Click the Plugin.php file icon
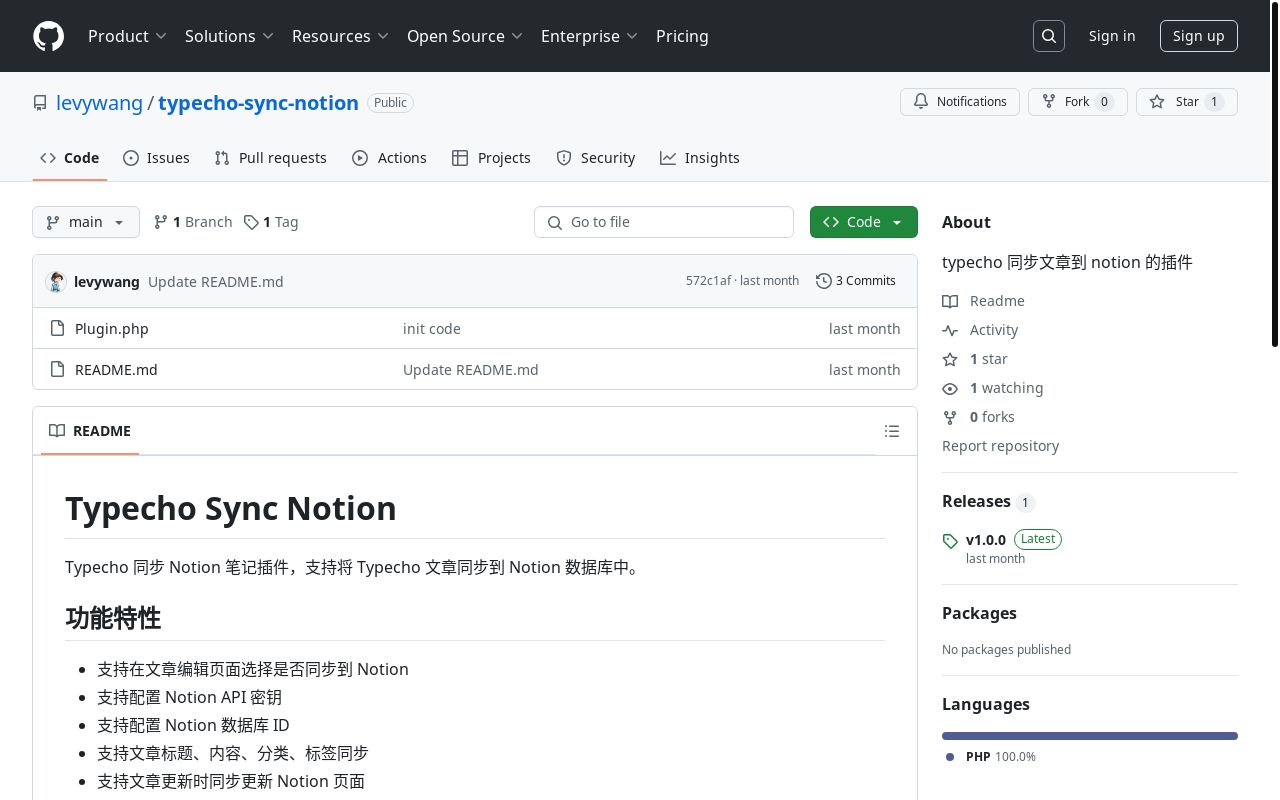 [x=57, y=329]
